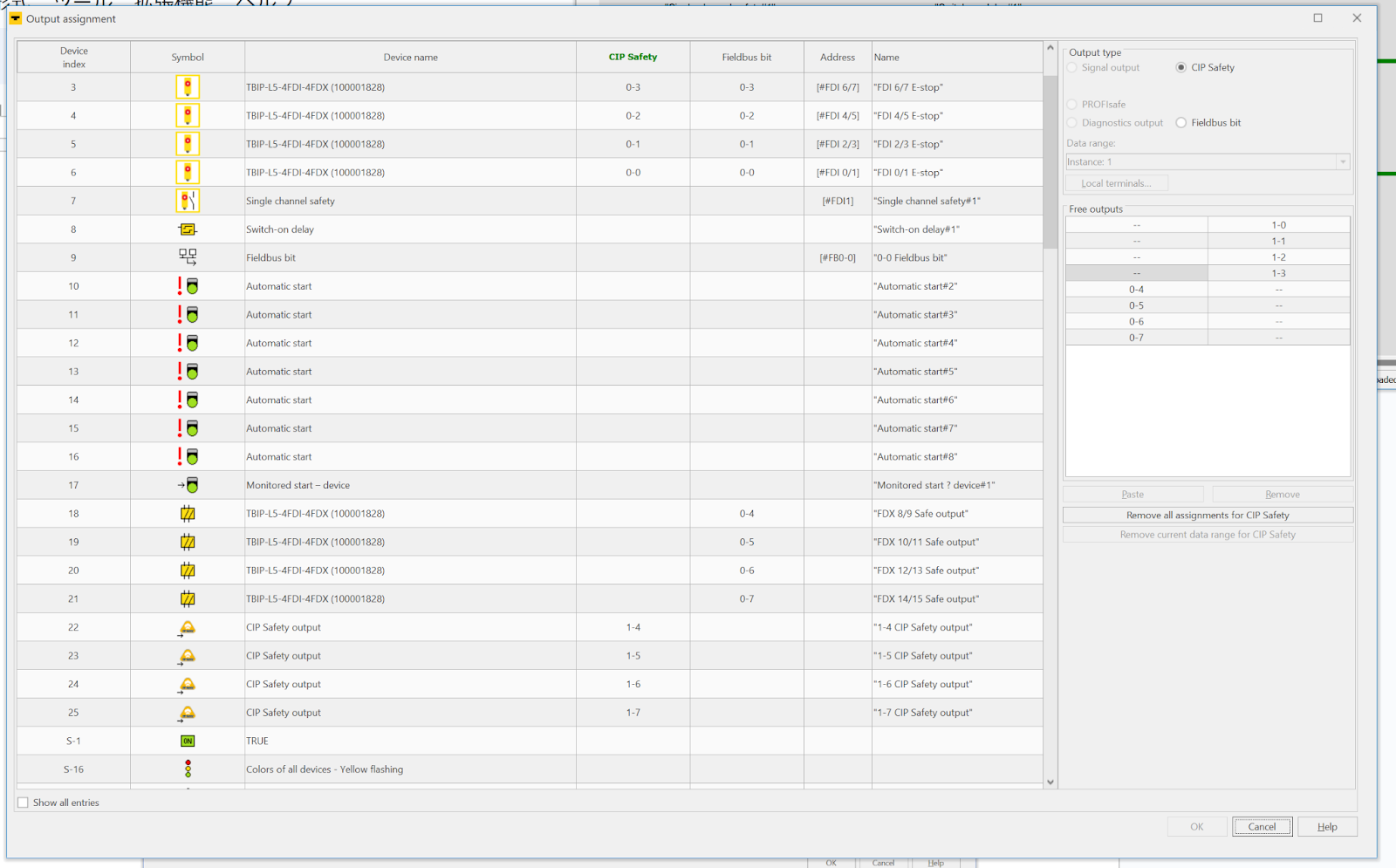Image resolution: width=1396 pixels, height=868 pixels.
Task: Click the "FDI 6/7 E-stop" name cell
Action: pyautogui.click(x=957, y=87)
